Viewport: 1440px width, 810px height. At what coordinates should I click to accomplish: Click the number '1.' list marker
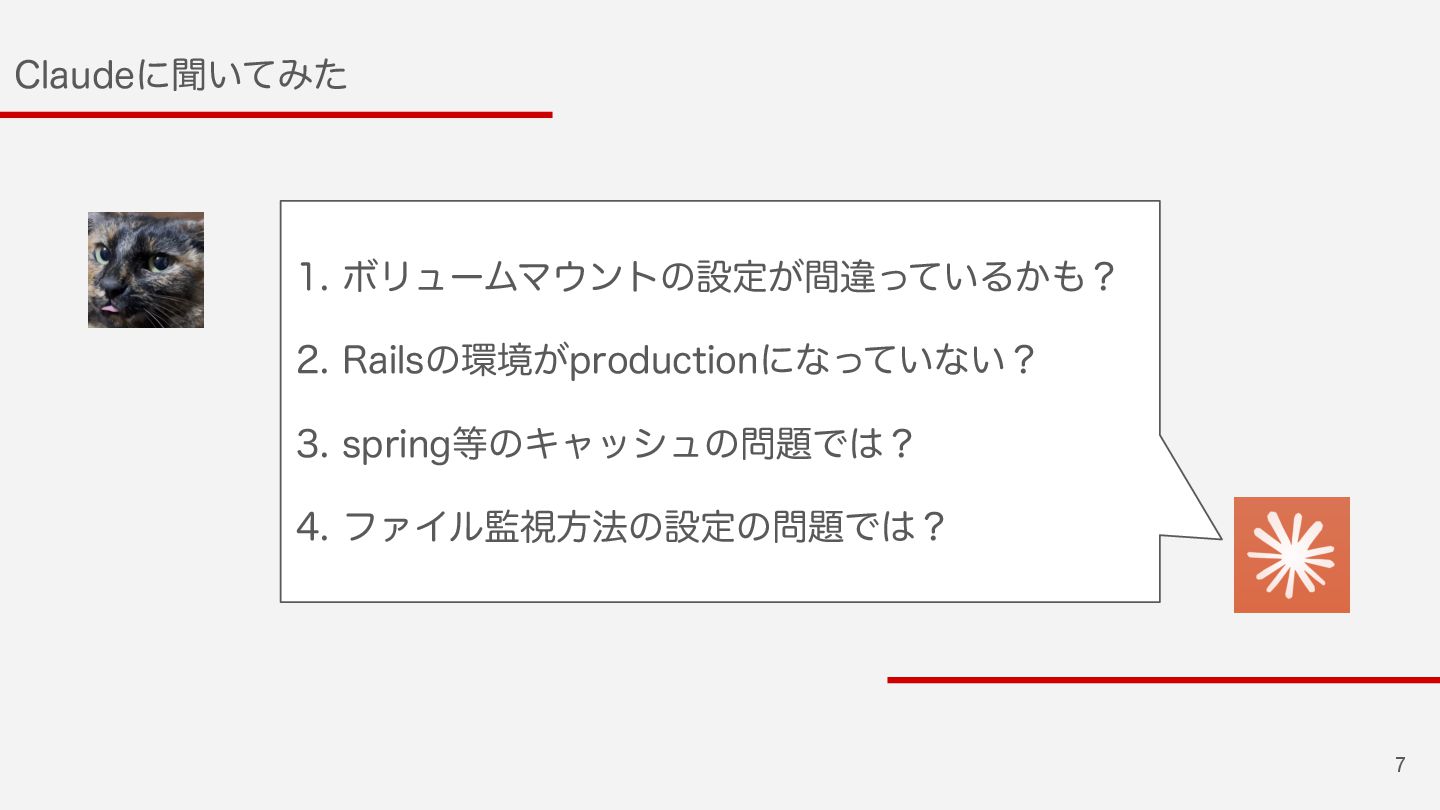click(313, 277)
